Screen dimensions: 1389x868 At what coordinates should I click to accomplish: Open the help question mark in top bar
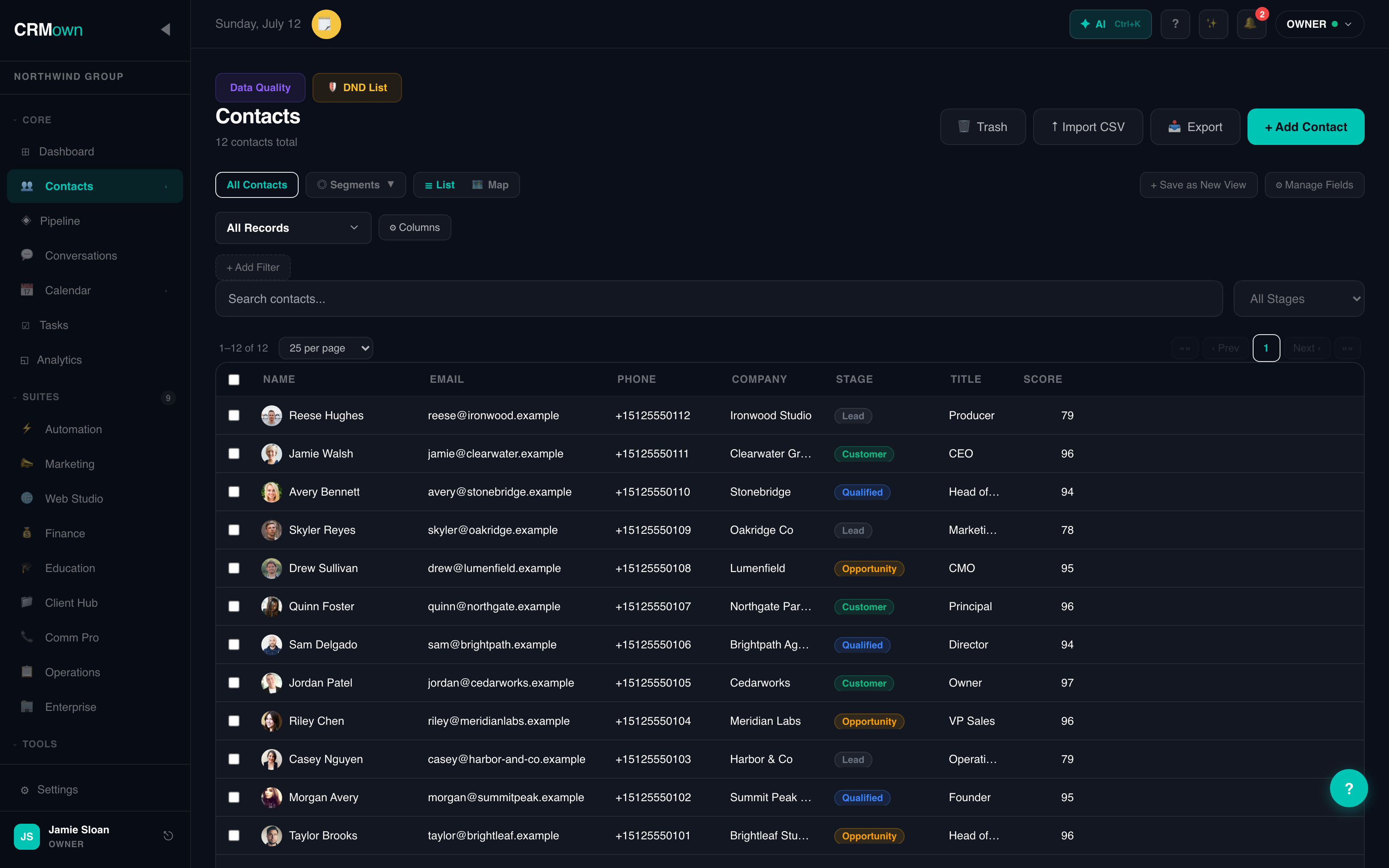pos(1175,24)
